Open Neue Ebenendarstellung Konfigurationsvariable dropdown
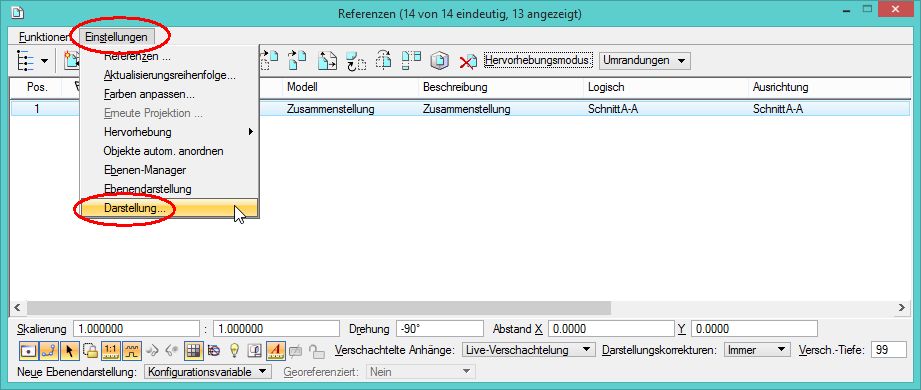The height and width of the screenshot is (390, 921). click(207, 372)
